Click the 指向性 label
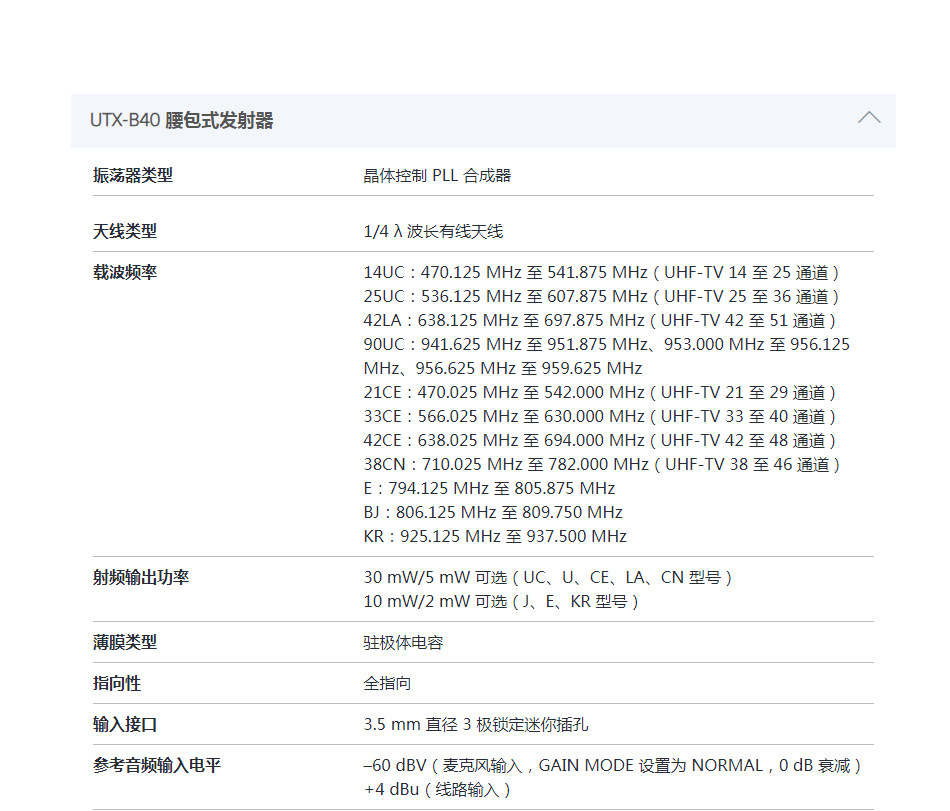 point(116,684)
